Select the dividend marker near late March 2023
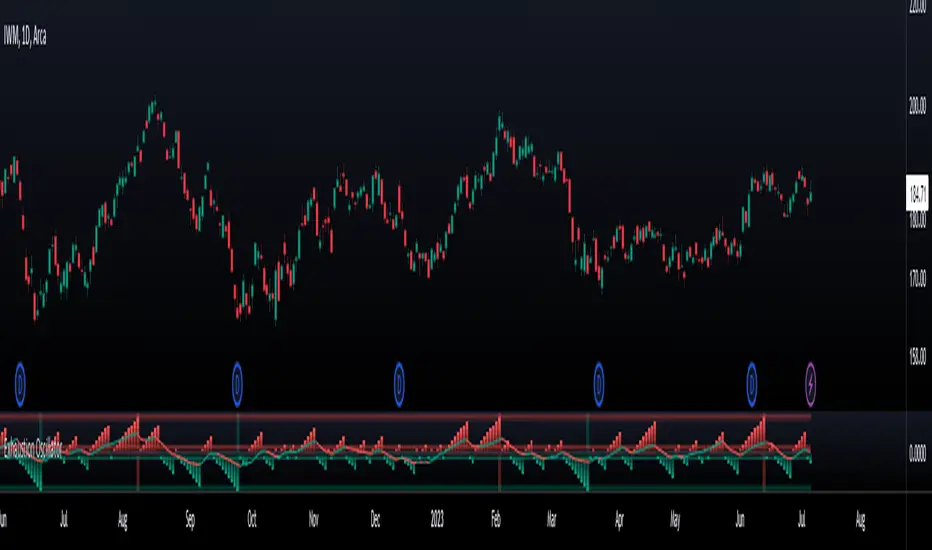The height and width of the screenshot is (550, 932). 599,384
